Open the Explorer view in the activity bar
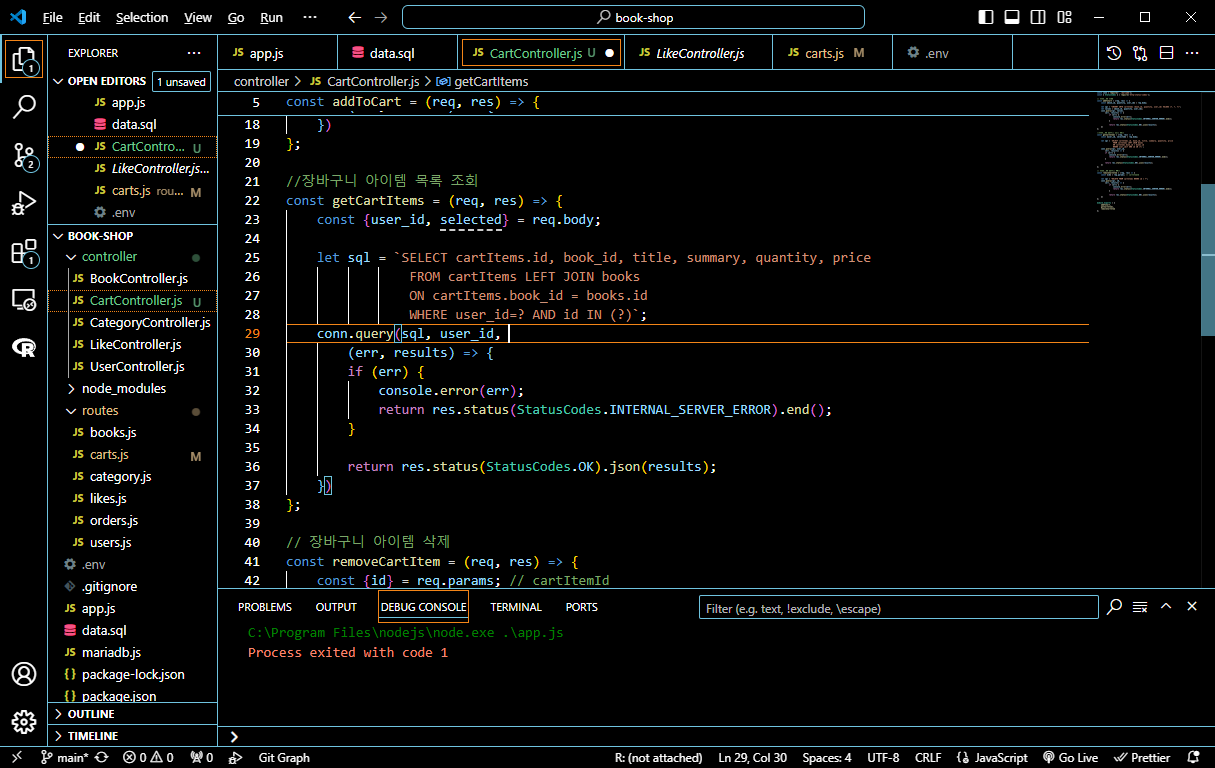Screen dimensions: 1215x768 point(24,60)
